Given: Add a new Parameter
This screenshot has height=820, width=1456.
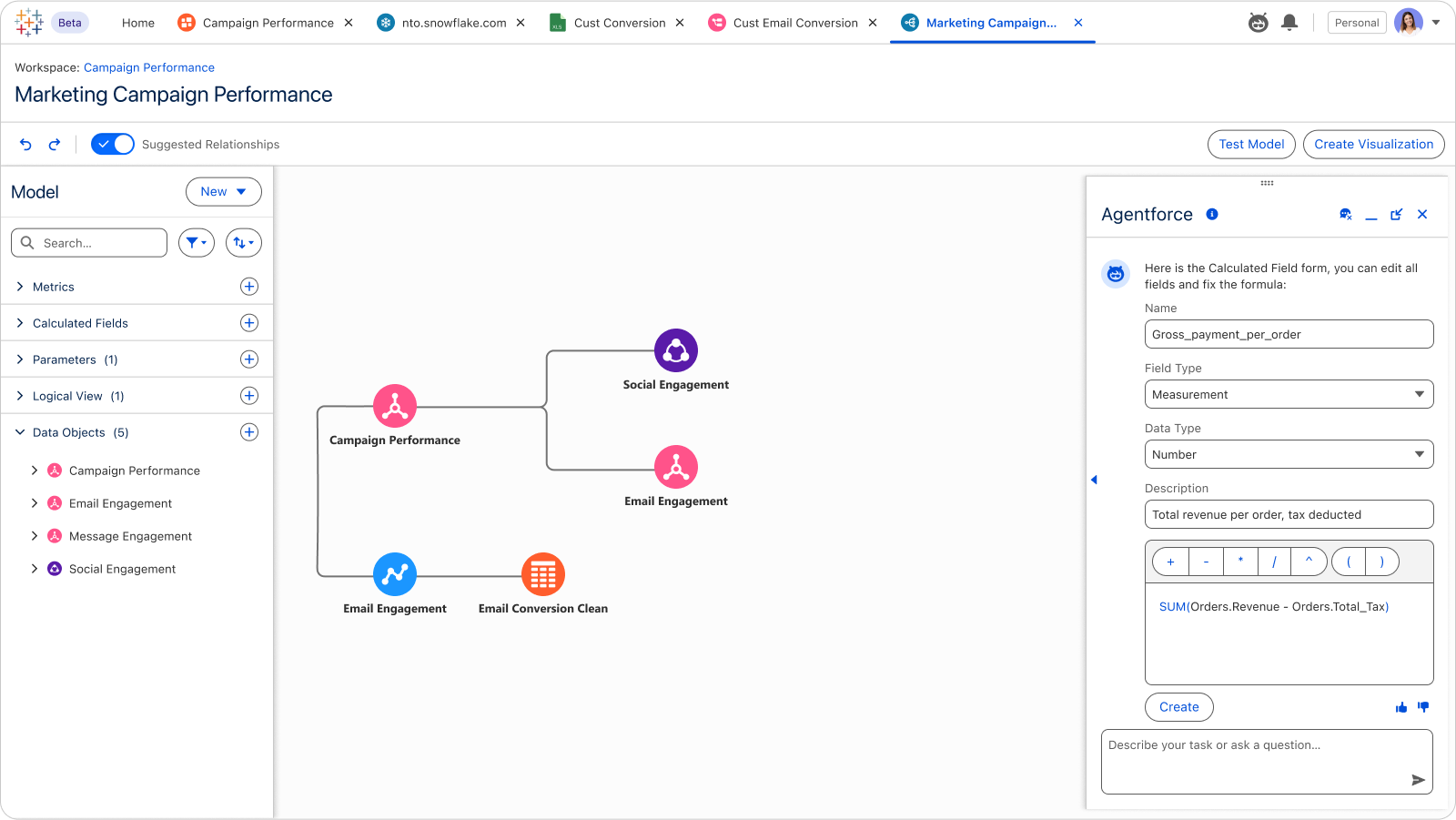Looking at the screenshot, I should click(x=249, y=359).
